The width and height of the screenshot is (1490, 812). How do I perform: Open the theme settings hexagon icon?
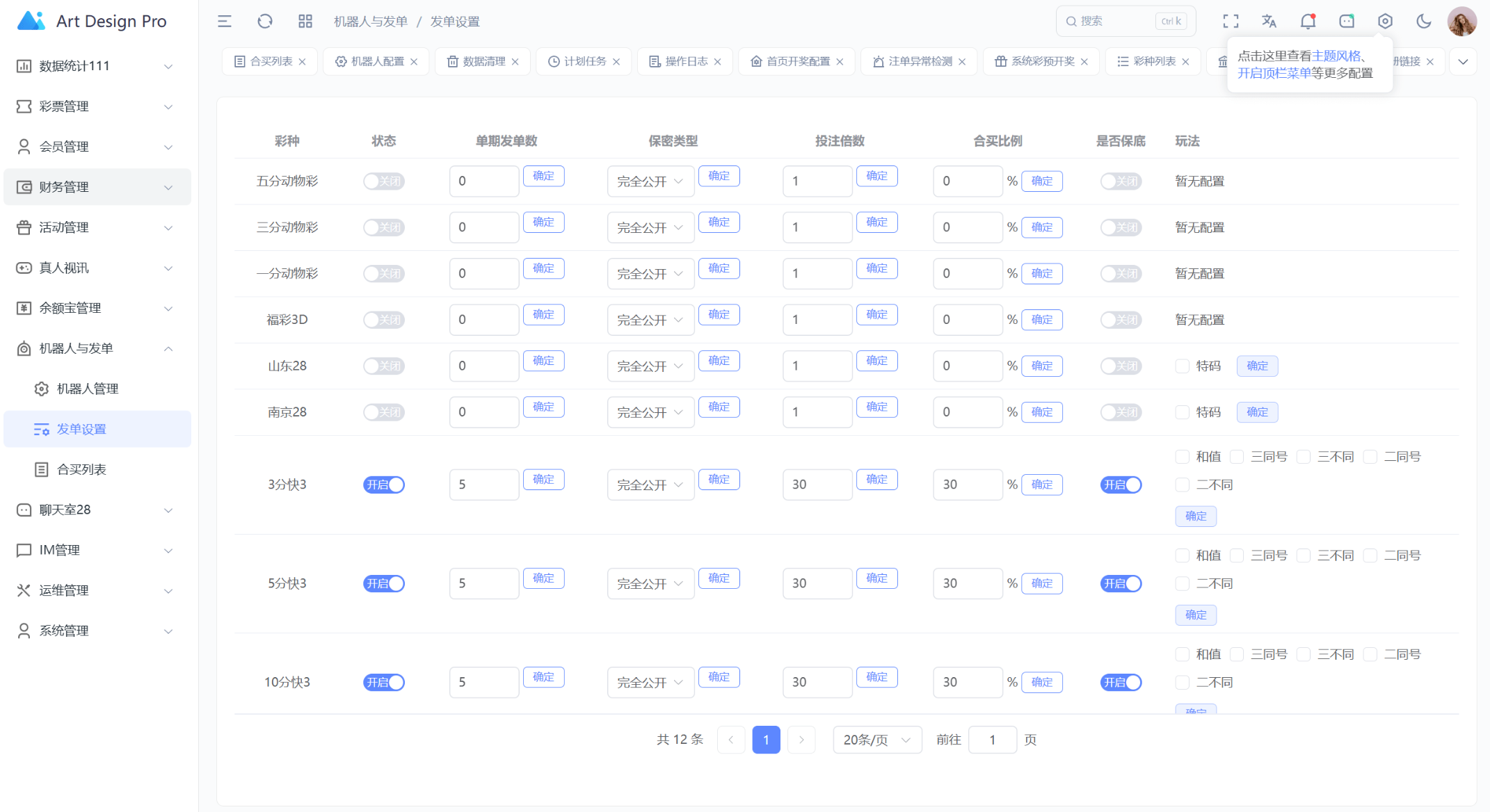[x=1385, y=22]
